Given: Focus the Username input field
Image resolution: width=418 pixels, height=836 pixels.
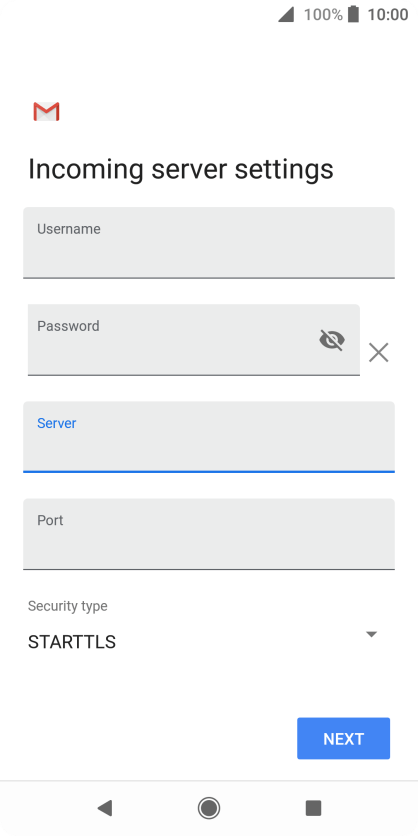Looking at the screenshot, I should click(209, 243).
